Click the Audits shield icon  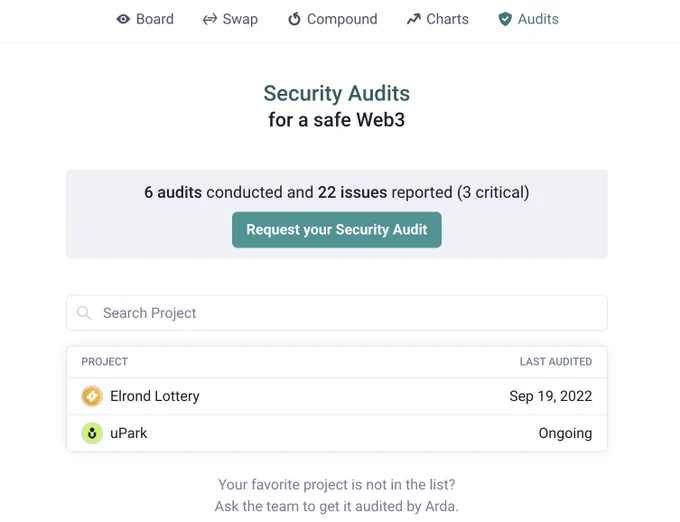pos(505,19)
